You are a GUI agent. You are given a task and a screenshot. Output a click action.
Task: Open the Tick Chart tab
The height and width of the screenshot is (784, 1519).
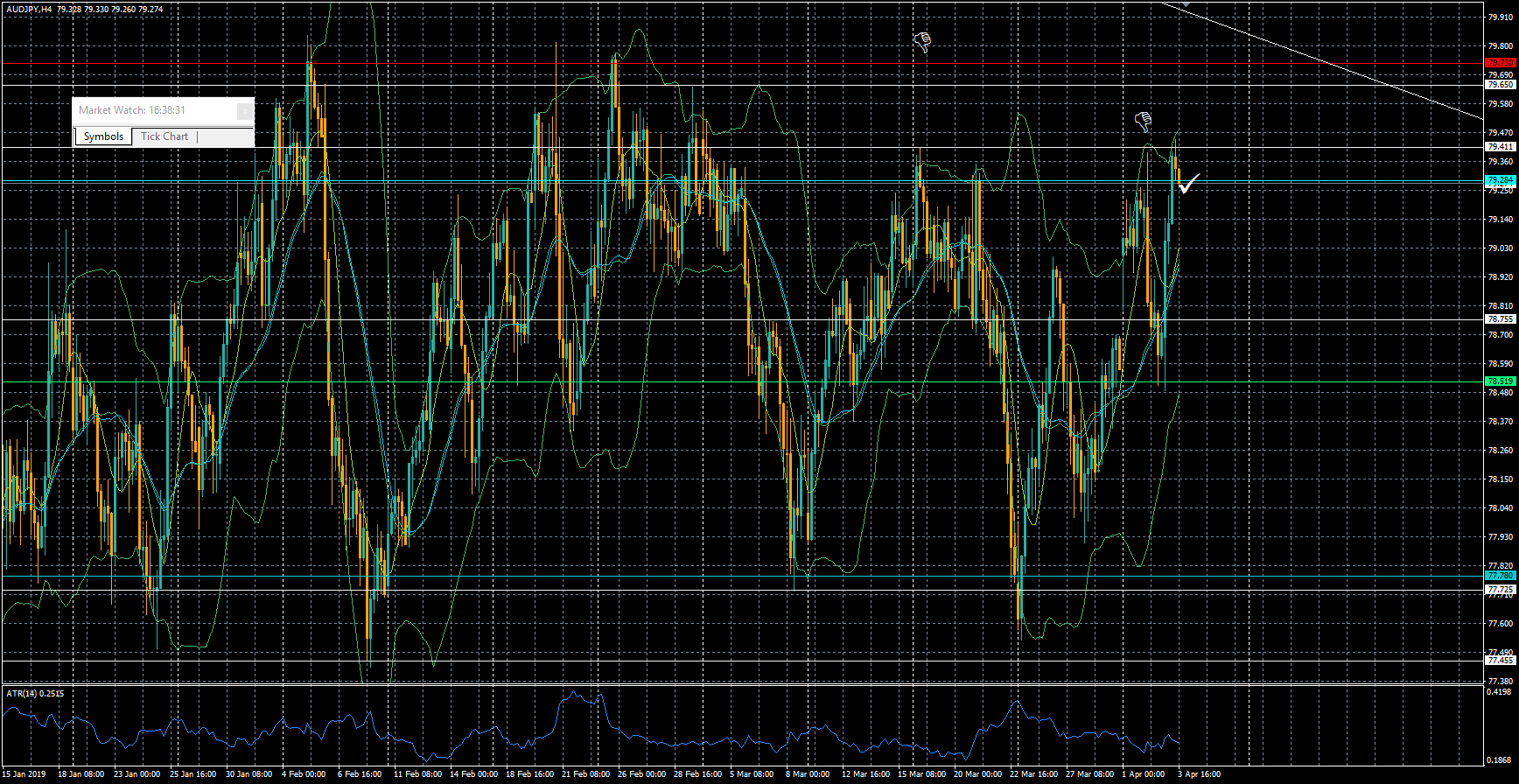pos(164,136)
